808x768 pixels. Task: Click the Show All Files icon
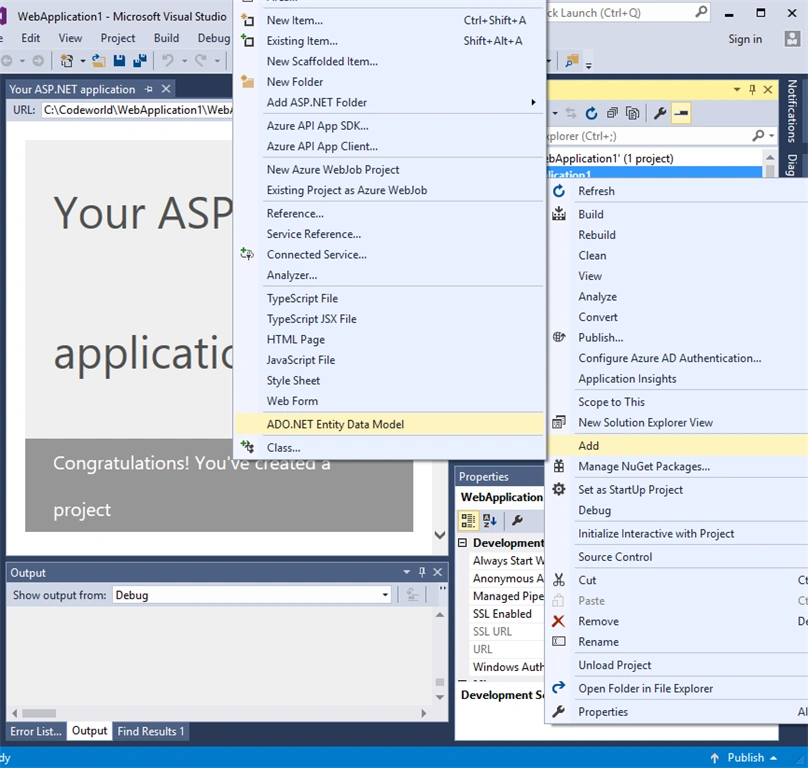click(x=632, y=113)
